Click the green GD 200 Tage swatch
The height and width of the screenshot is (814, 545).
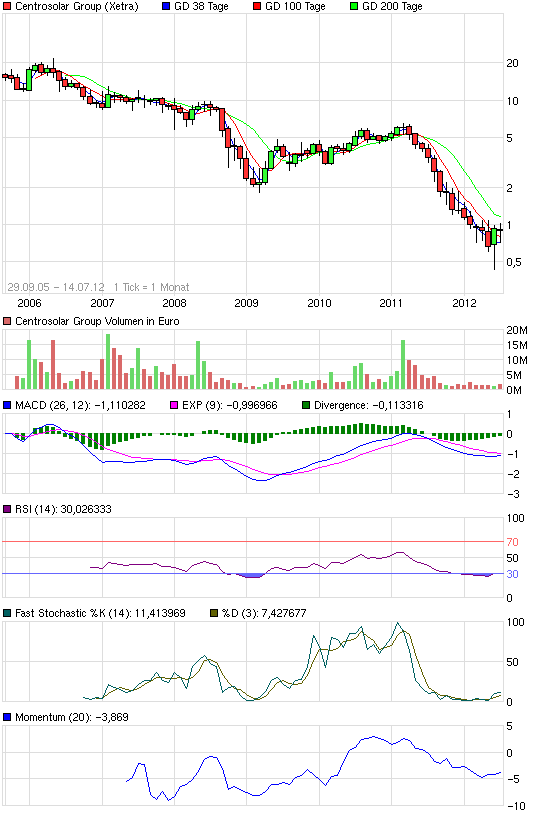[x=354, y=6]
